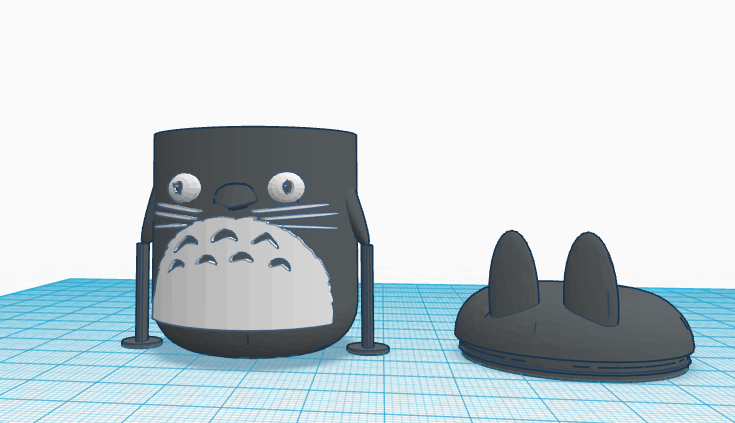The width and height of the screenshot is (735, 423).
Task: Select the left support post beside Totoro
Action: tap(142, 293)
